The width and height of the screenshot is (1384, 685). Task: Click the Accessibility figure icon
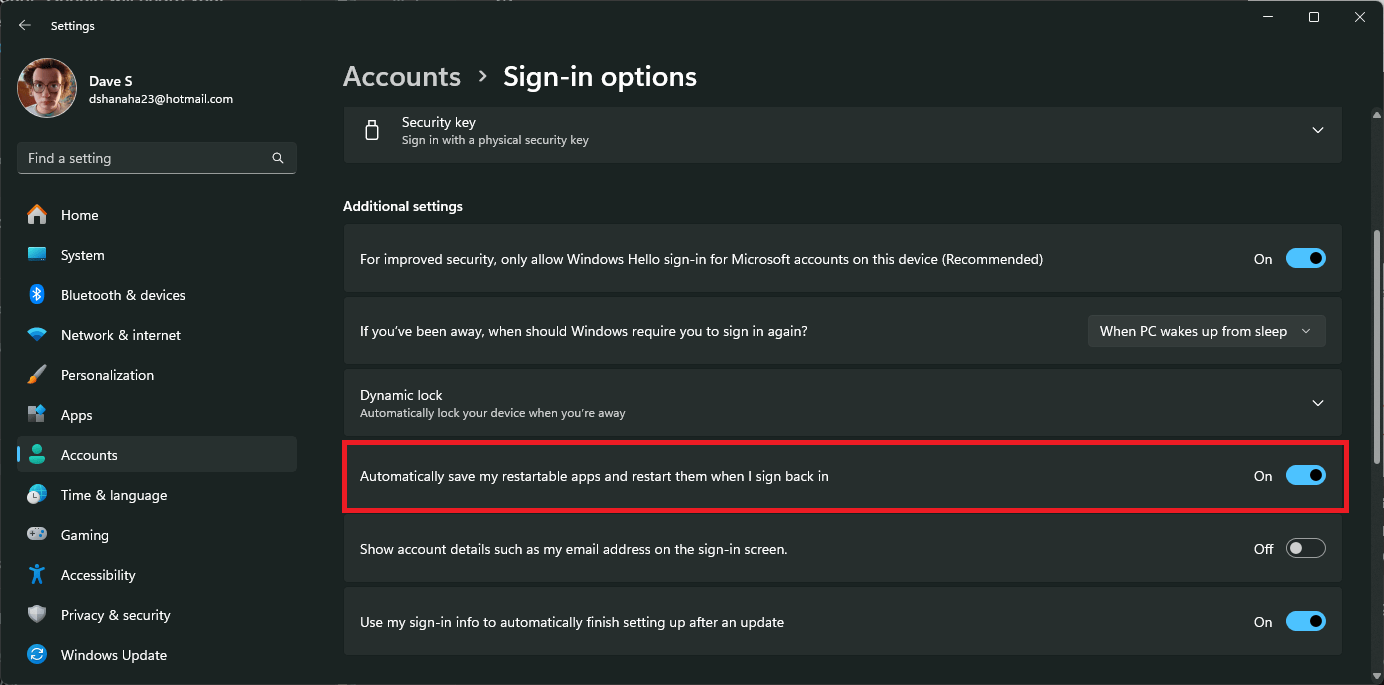click(x=37, y=575)
